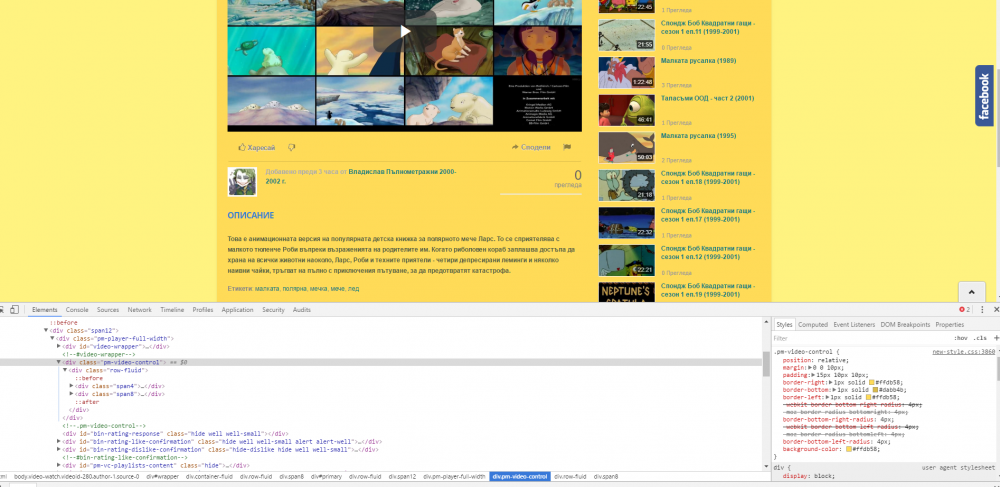Expand the bin-rating-like-confirmation div node

tap(59, 441)
